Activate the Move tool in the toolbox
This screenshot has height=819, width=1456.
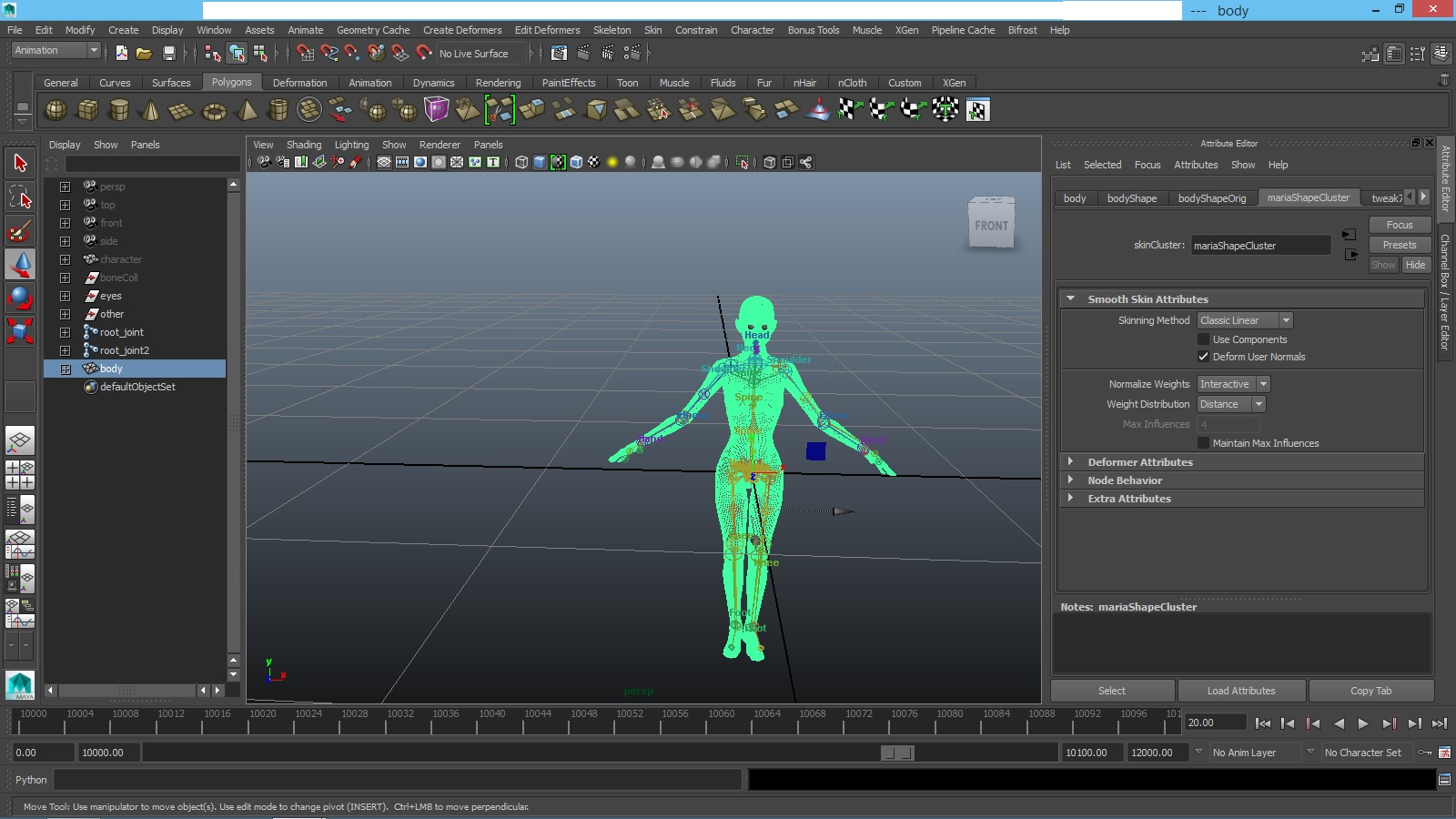(x=20, y=264)
